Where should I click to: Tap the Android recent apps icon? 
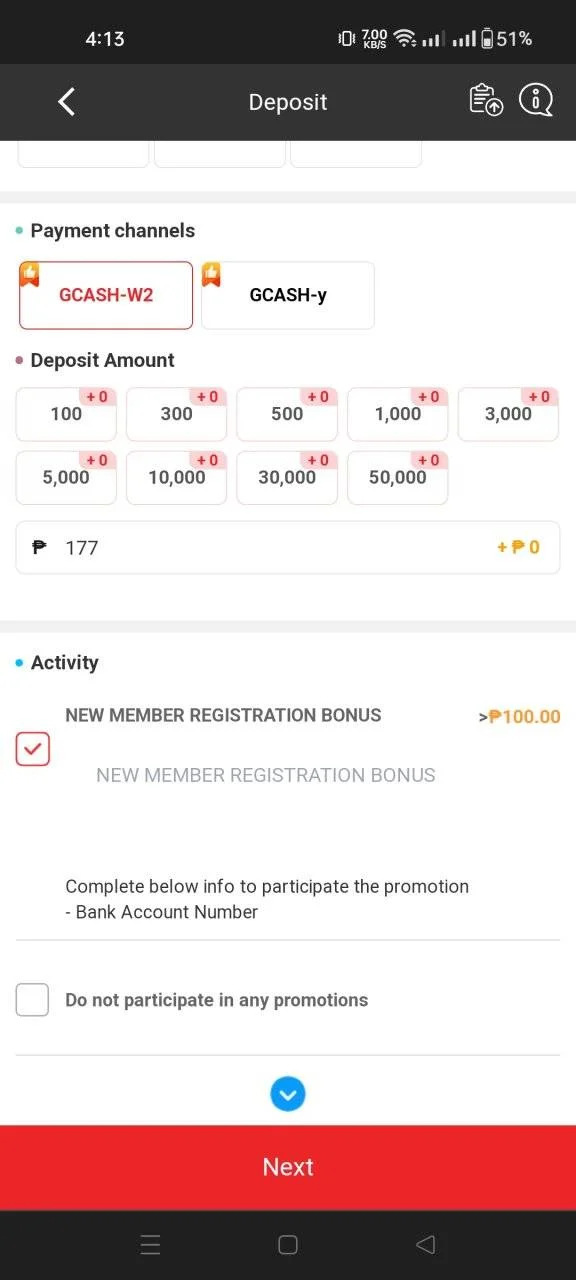(151, 1245)
